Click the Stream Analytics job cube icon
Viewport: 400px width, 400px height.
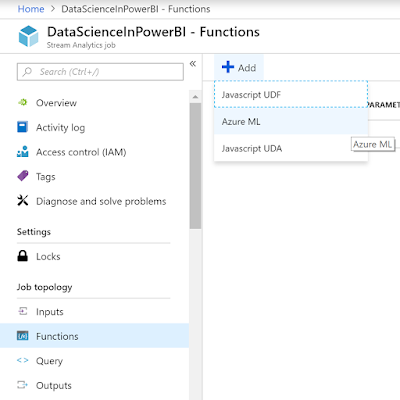(28, 36)
